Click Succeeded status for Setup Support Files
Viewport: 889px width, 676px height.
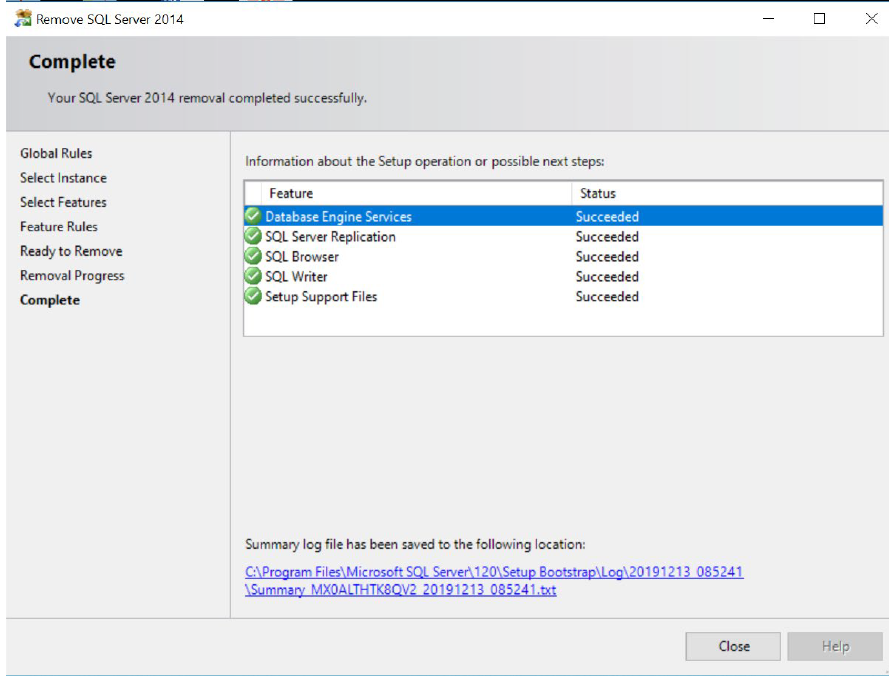coord(607,296)
